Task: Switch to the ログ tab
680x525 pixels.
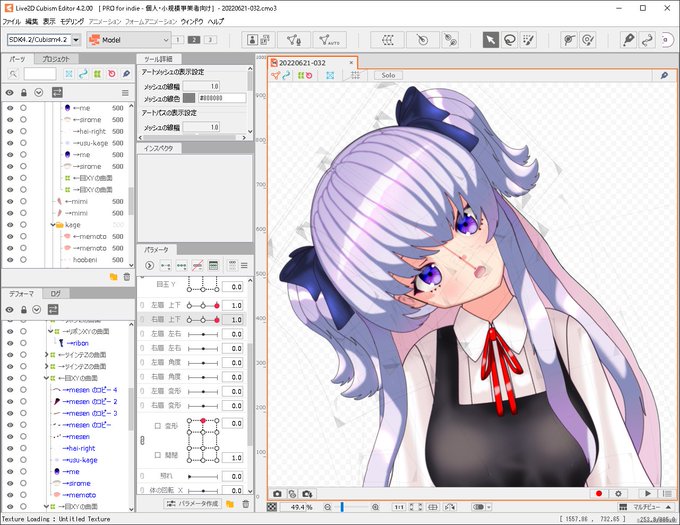Action: [56, 293]
